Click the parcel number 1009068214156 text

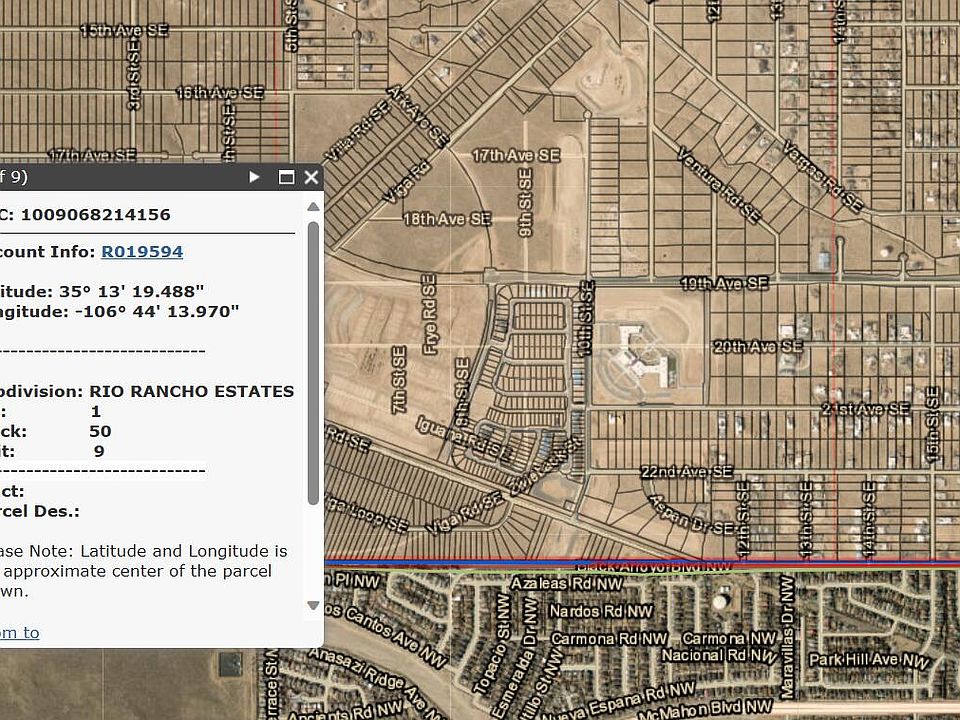[x=96, y=215]
